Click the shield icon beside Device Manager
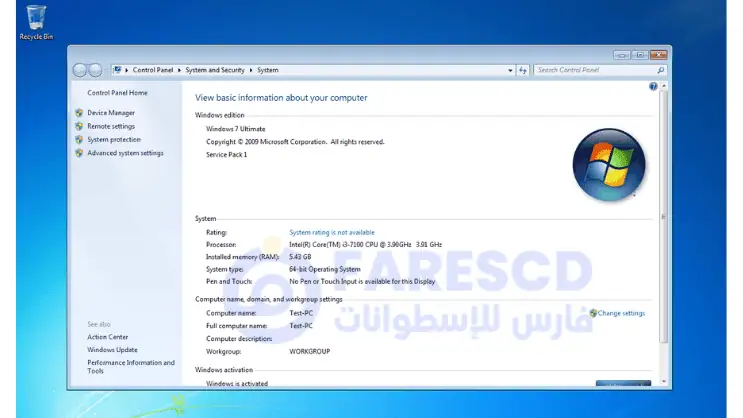The width and height of the screenshot is (743, 418). [79, 113]
